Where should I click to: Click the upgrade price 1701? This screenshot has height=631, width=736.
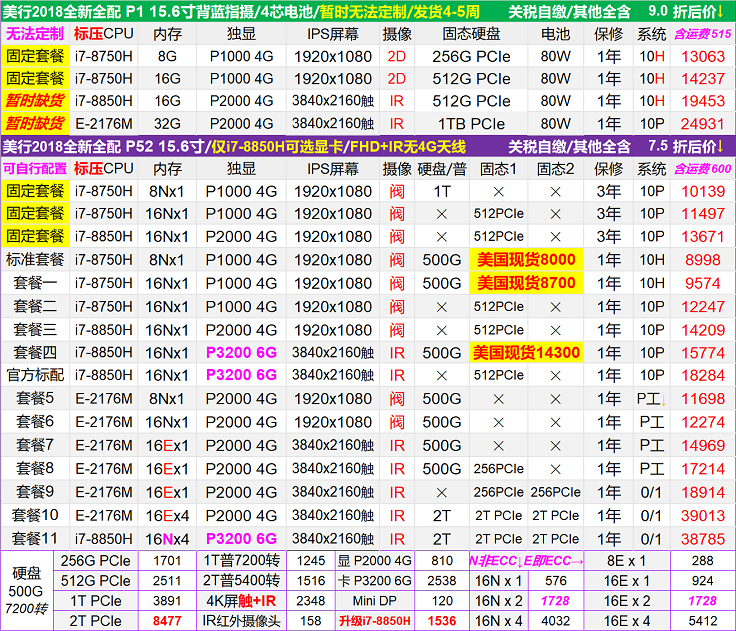(x=167, y=560)
